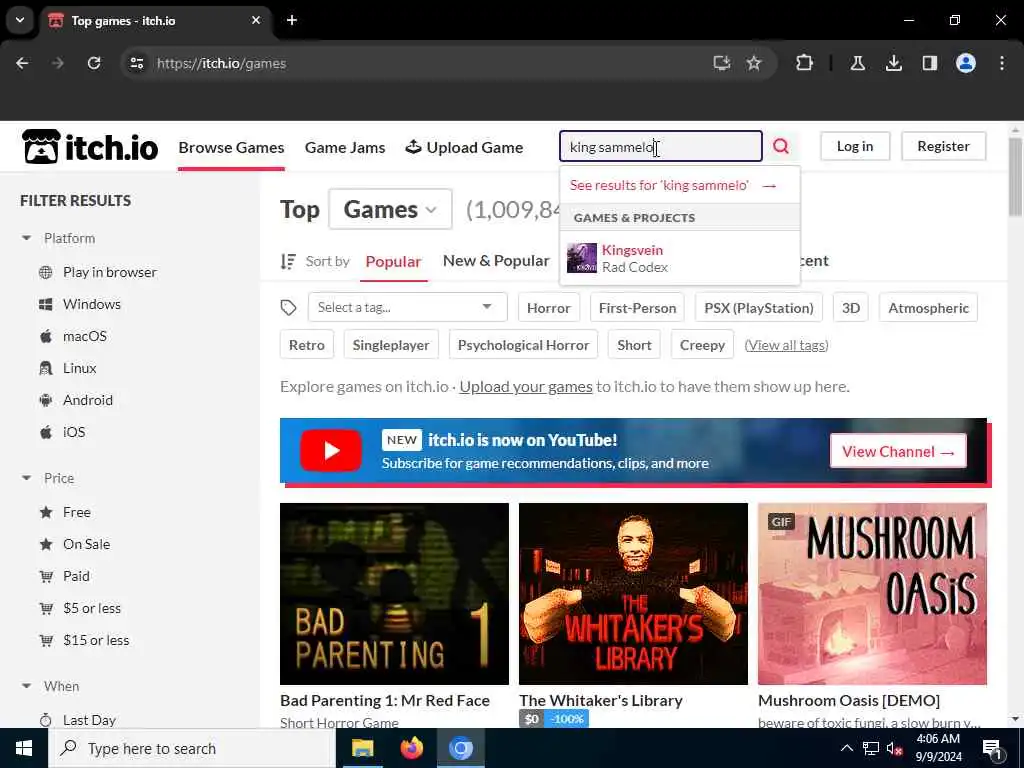The height and width of the screenshot is (768, 1024).
Task: Show hidden system tray icons
Action: 846,748
